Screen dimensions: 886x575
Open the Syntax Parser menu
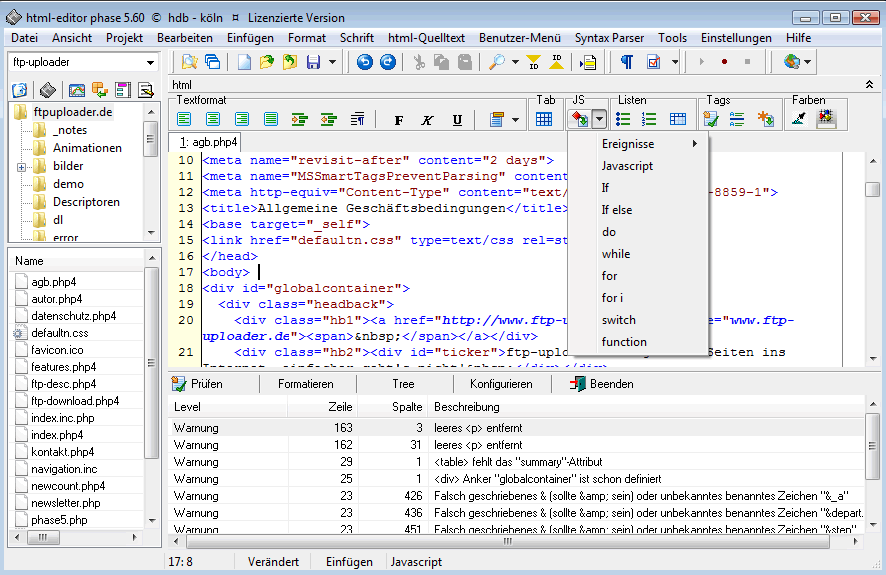(611, 38)
